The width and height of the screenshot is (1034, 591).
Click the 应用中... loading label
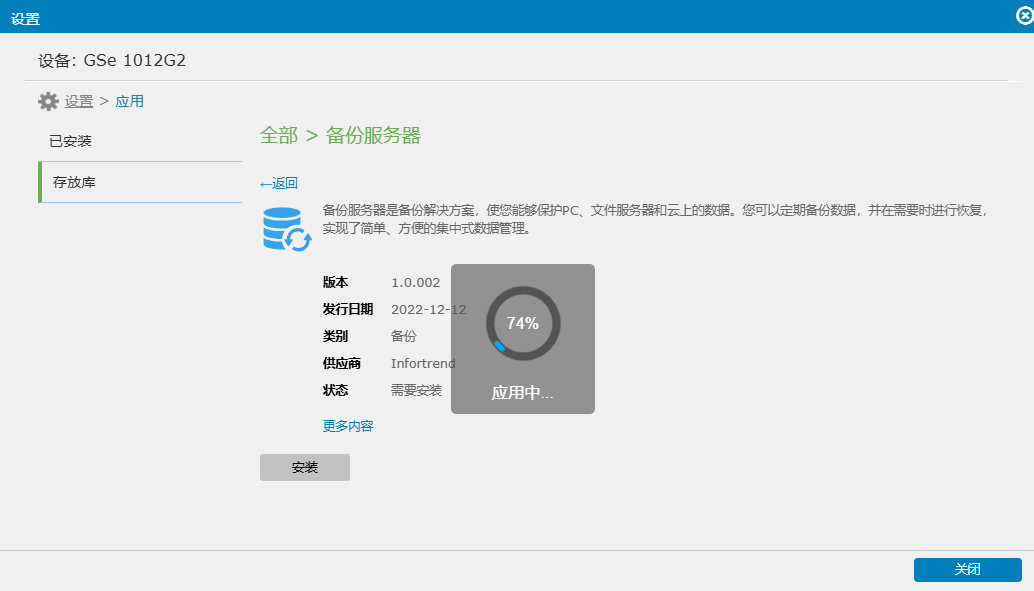[x=522, y=393]
